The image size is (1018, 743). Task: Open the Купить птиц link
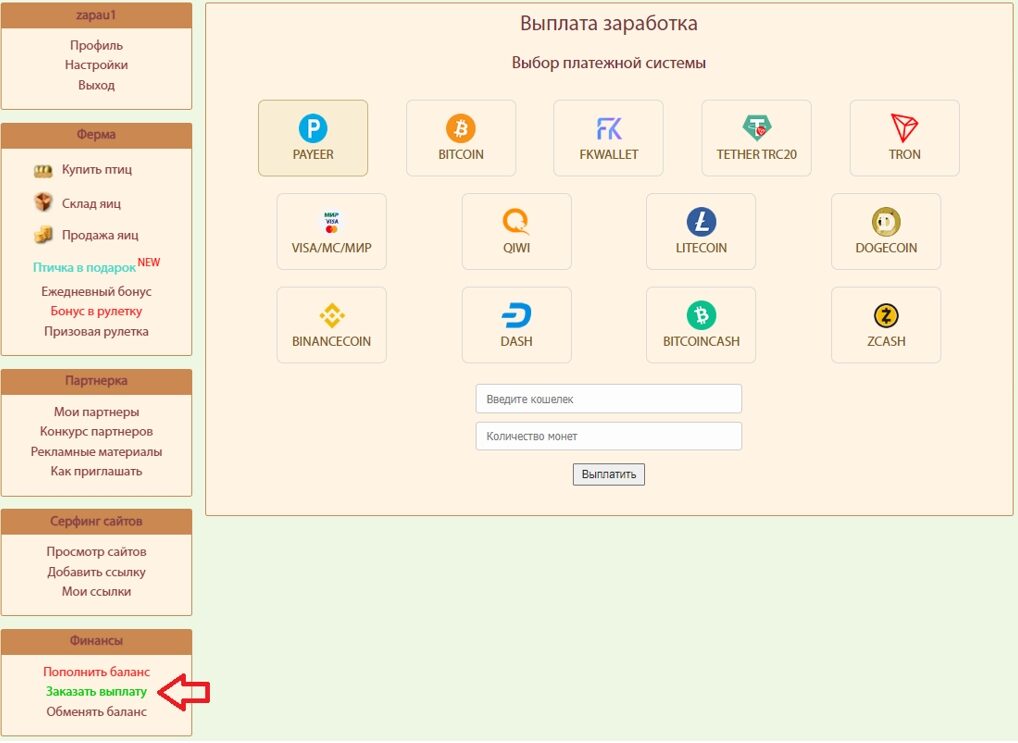pyautogui.click(x=97, y=170)
